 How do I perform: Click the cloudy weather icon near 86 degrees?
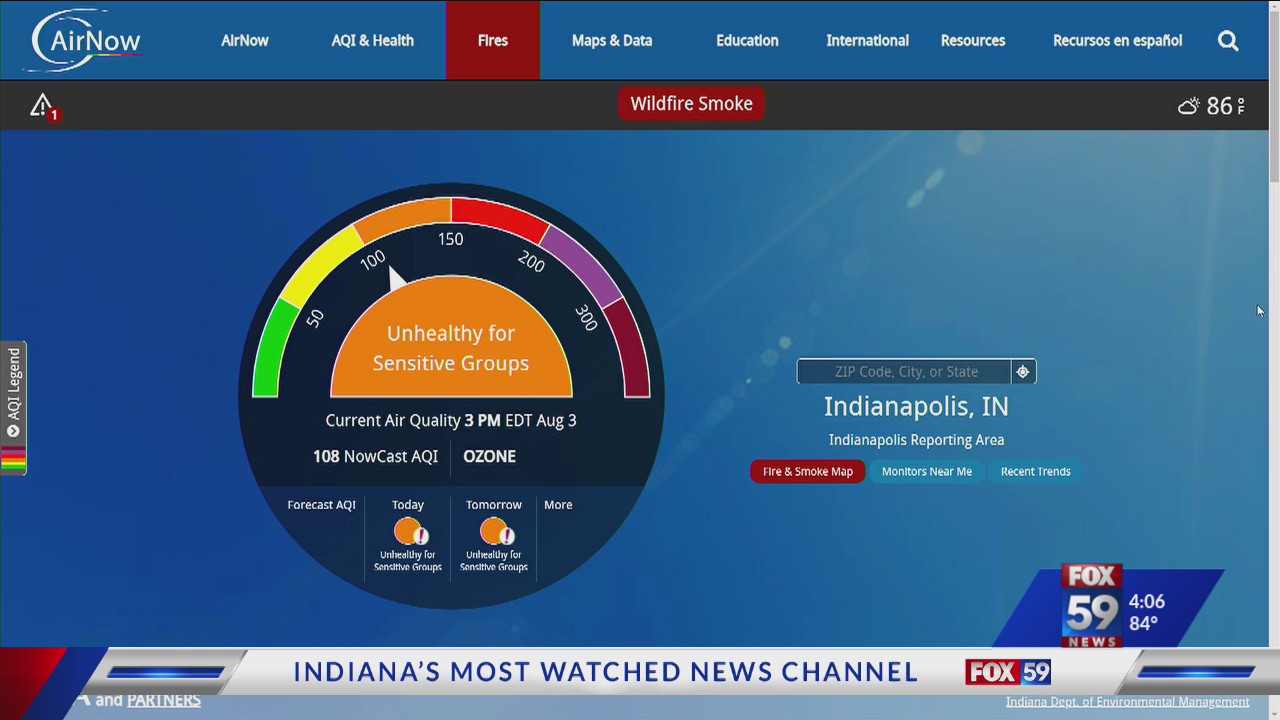pos(1188,104)
